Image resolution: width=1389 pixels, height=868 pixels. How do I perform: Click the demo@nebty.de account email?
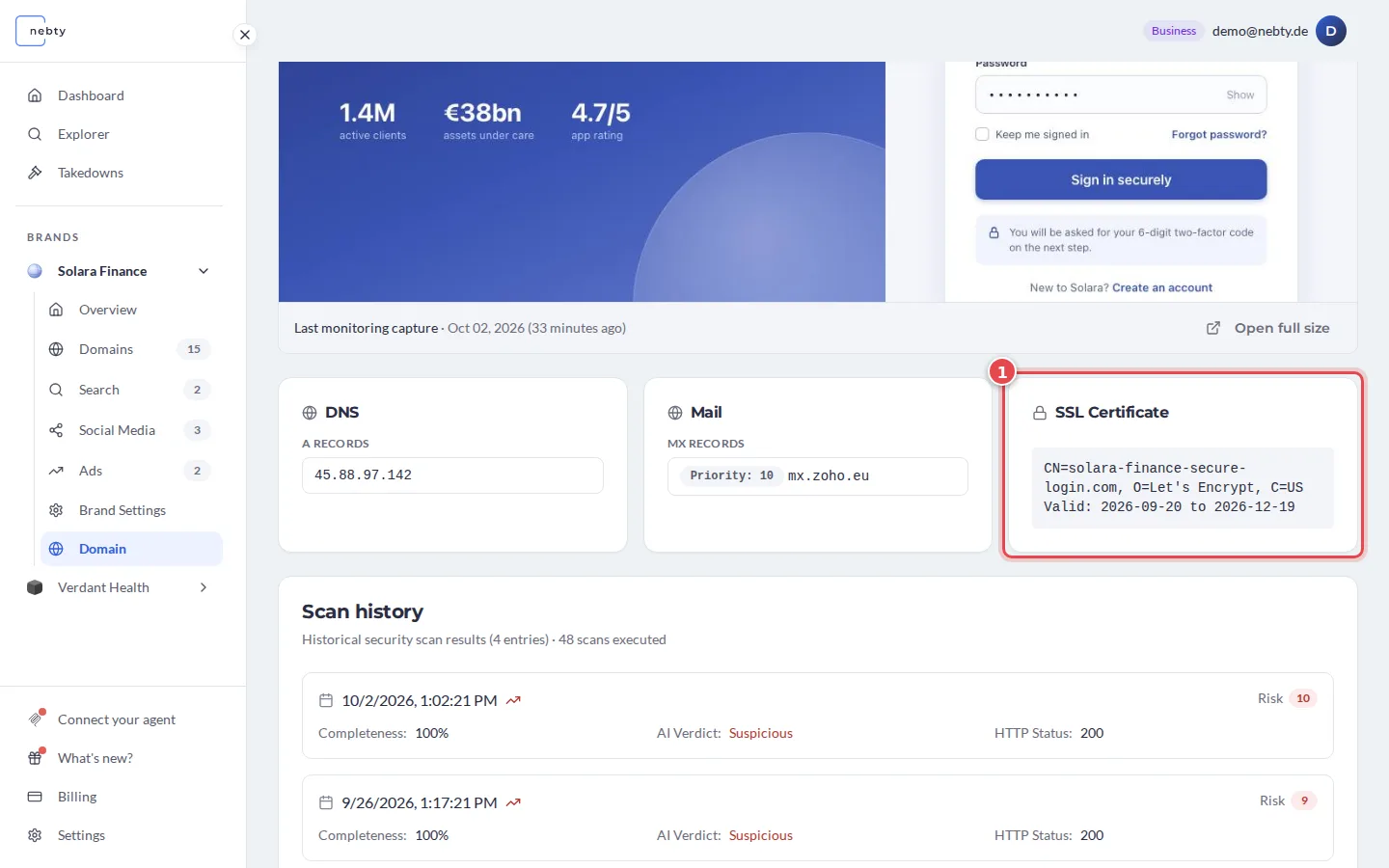pyautogui.click(x=1260, y=31)
